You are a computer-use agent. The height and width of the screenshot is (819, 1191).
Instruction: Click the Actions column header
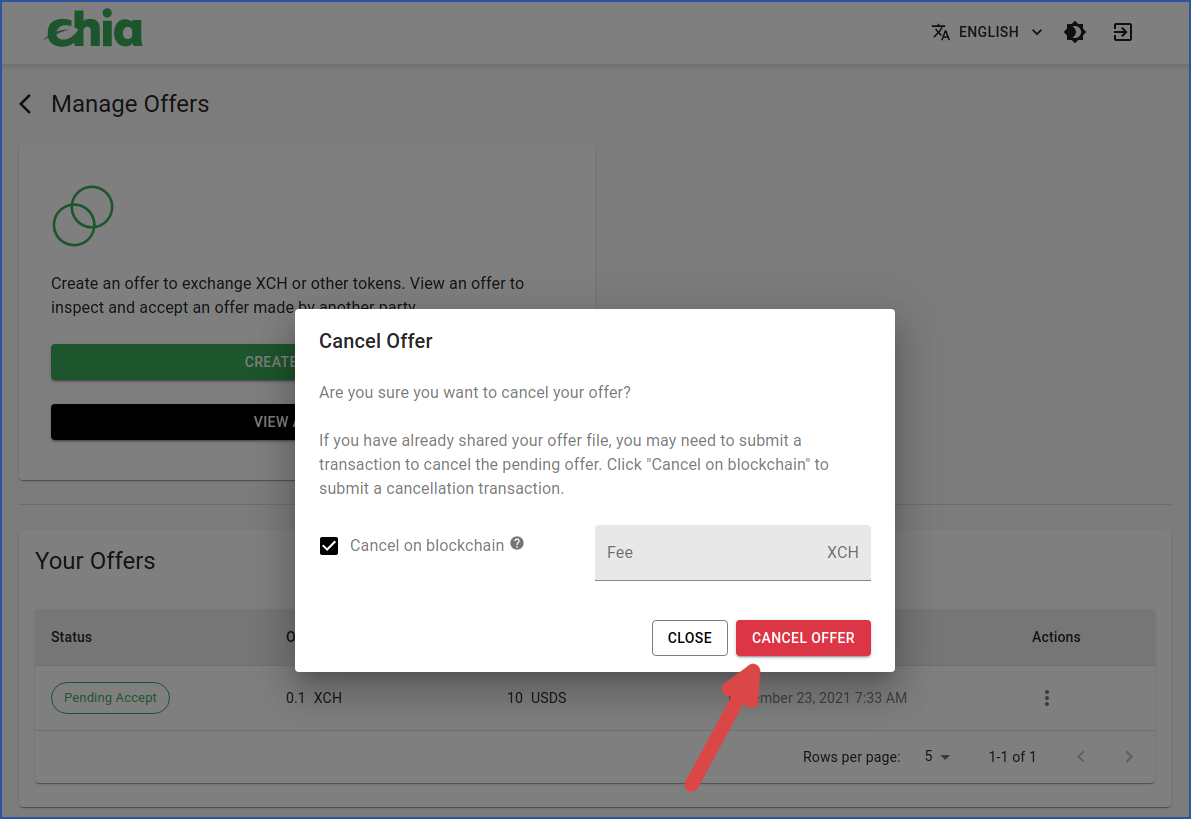pos(1056,637)
